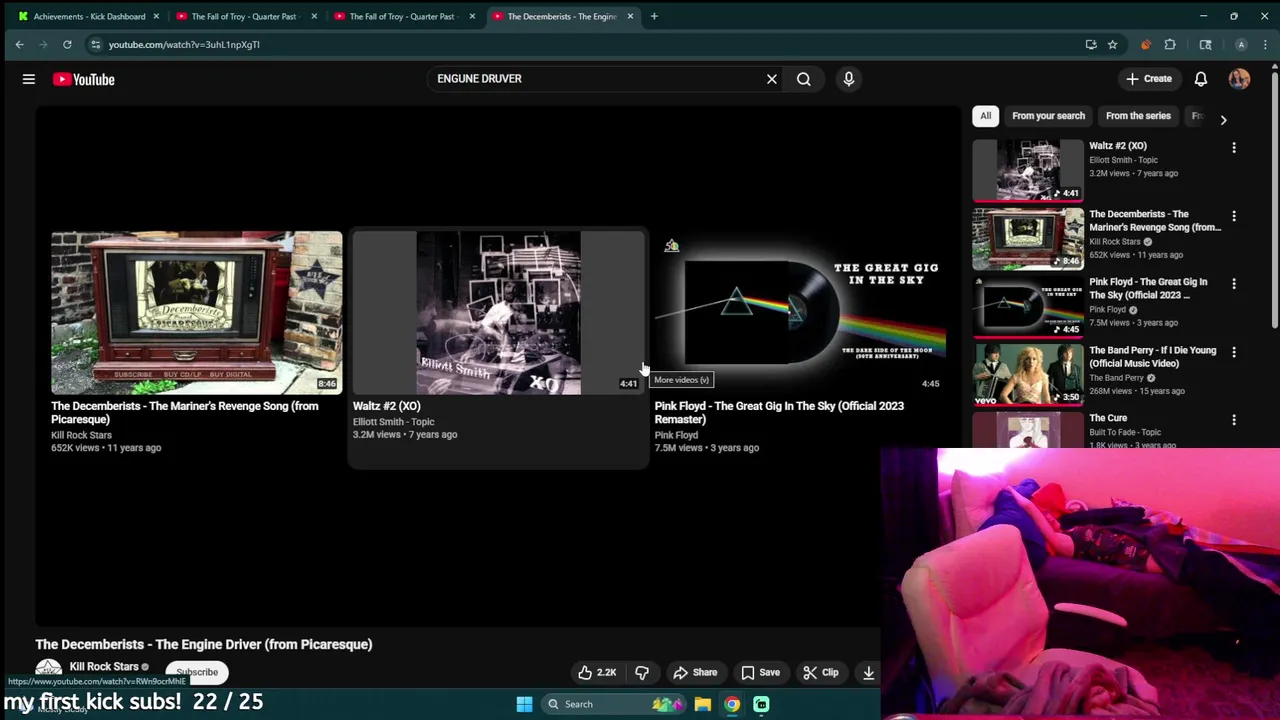1280x720 pixels.
Task: Open Mariner's Revenge Song endscreen thumbnail
Action: [x=196, y=313]
